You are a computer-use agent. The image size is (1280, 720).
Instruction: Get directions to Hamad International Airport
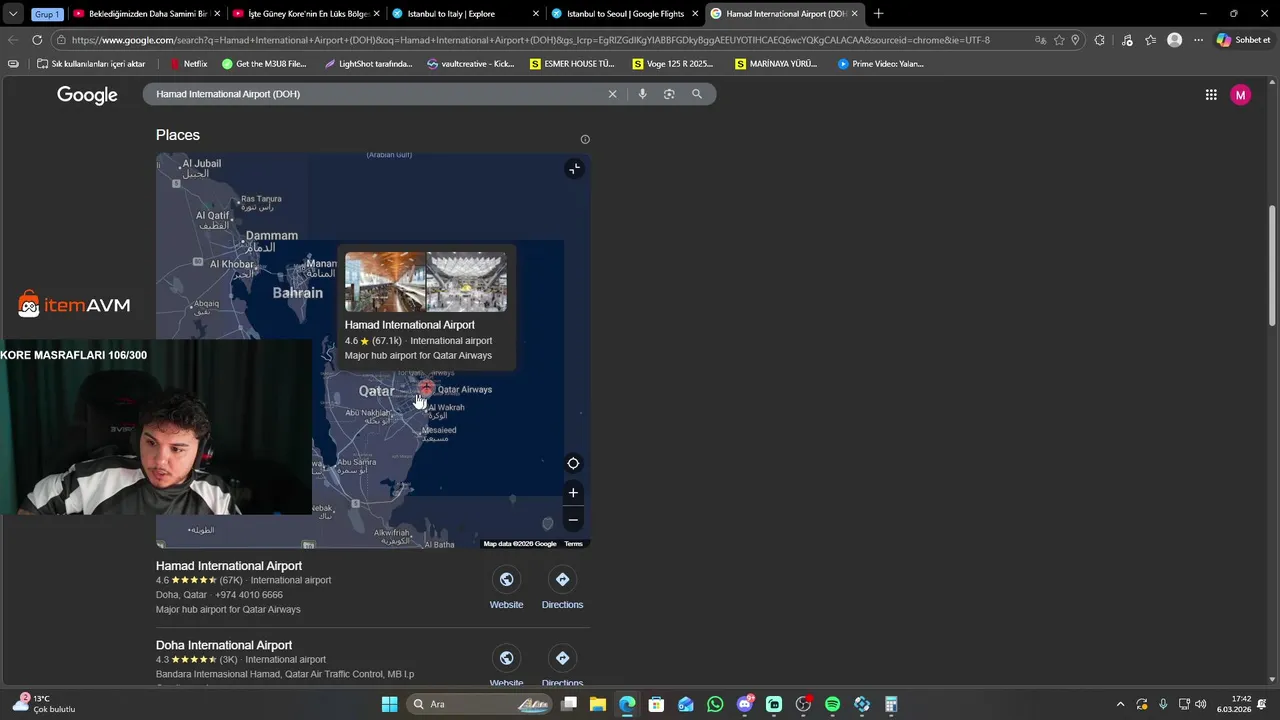pos(562,589)
